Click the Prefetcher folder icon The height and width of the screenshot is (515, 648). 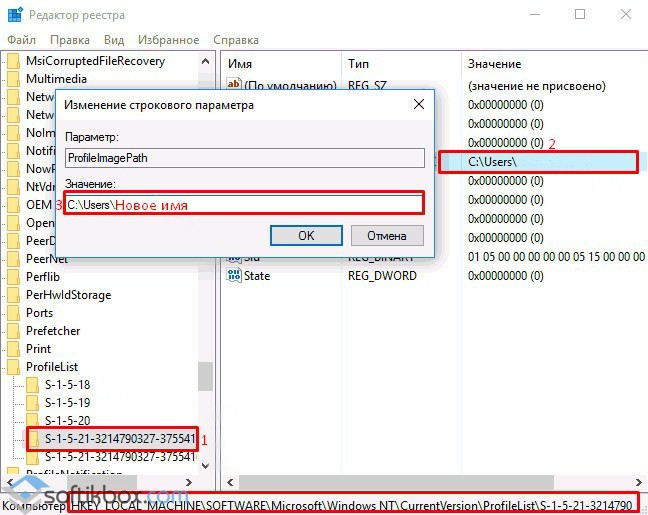coord(14,331)
